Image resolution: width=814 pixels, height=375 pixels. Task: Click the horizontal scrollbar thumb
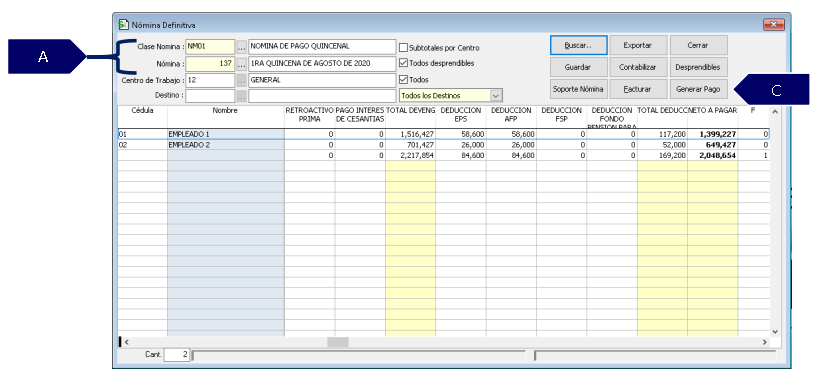pyautogui.click(x=338, y=342)
